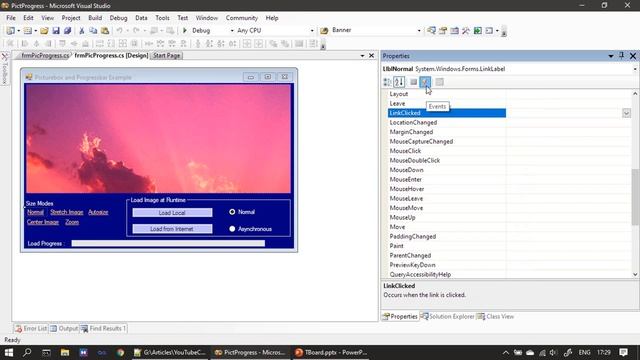The image size is (640, 360).
Task: Switch to the TBoard.pptx PowerPoint taskbar item
Action: click(331, 352)
